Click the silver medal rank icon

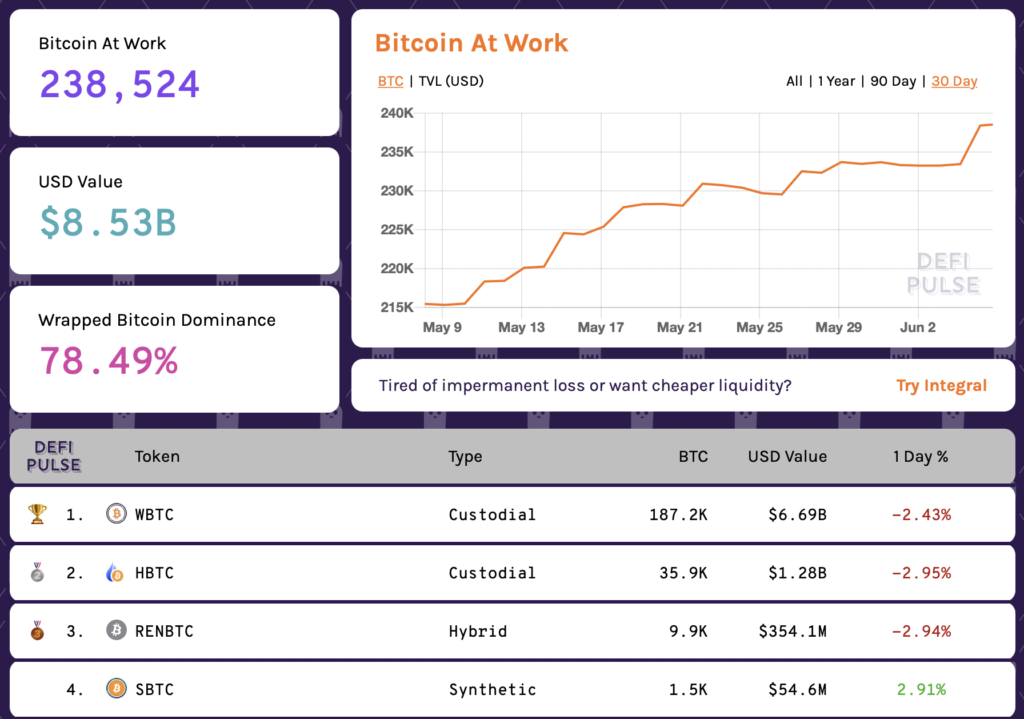(37, 573)
